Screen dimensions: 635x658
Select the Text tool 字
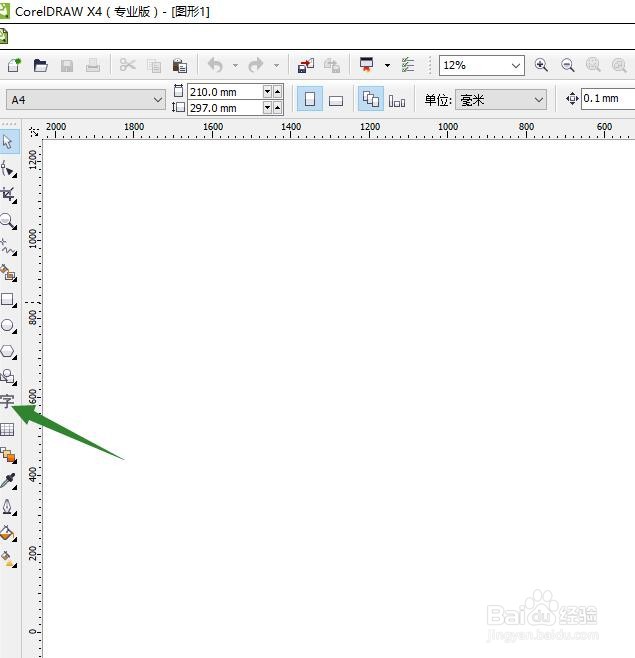[x=7, y=402]
